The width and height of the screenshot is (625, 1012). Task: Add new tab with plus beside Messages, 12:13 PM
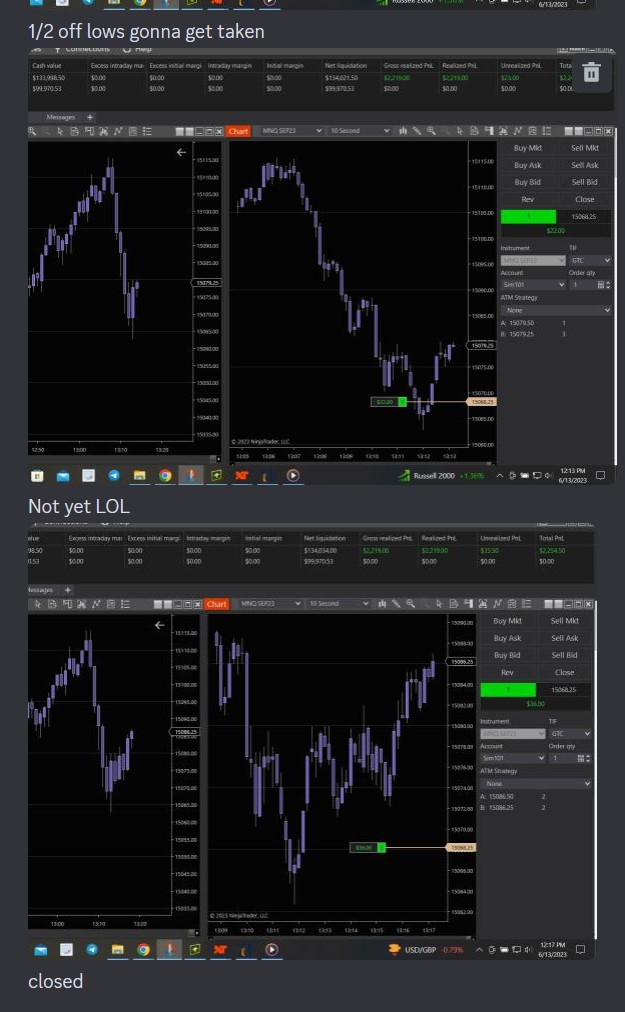90,117
